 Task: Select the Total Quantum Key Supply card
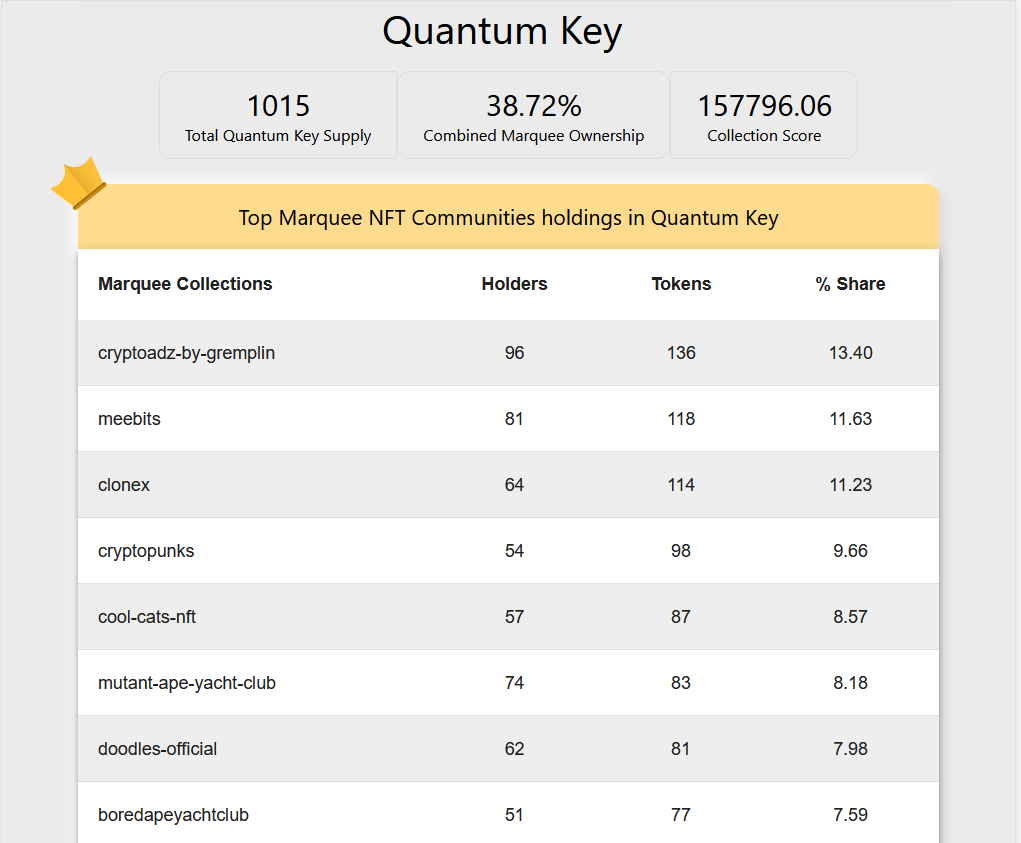(x=278, y=115)
